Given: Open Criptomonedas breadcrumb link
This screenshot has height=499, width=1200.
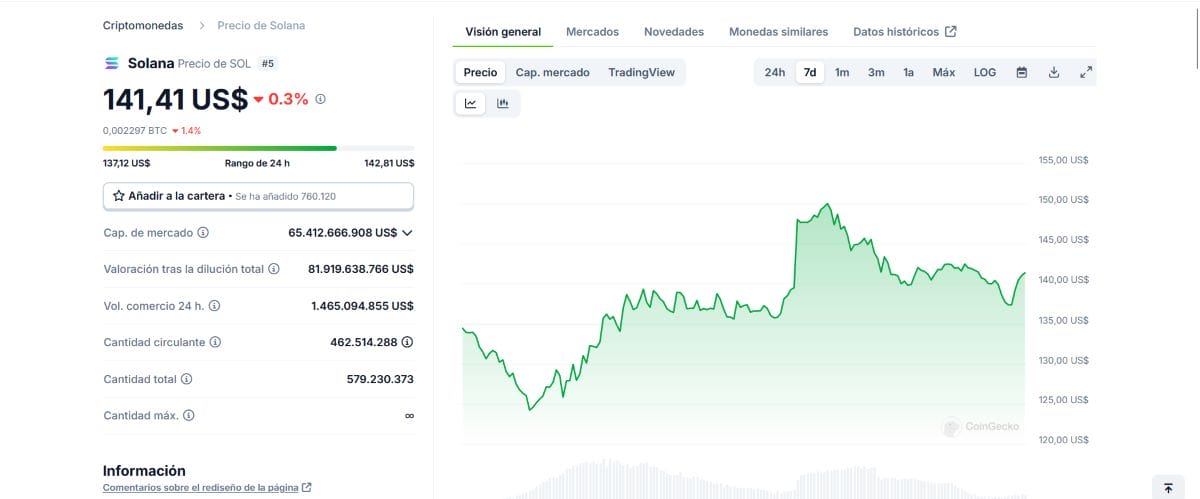Looking at the screenshot, I should click(143, 25).
